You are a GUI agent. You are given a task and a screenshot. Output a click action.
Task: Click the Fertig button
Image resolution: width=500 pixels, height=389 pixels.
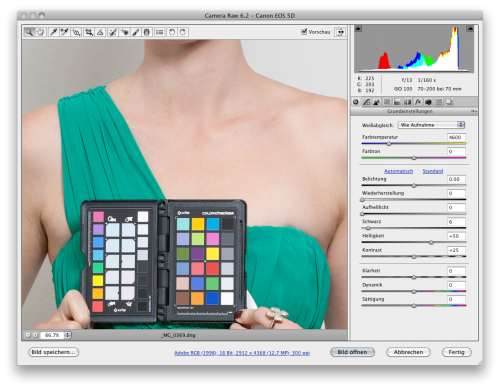[456, 352]
